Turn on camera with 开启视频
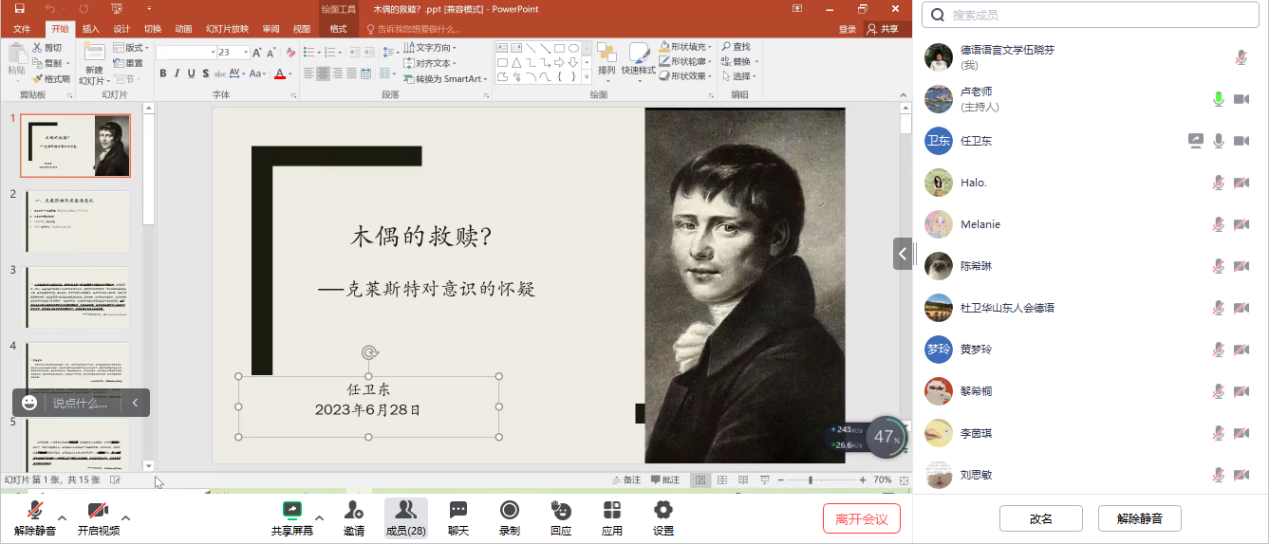This screenshot has width=1284, height=544. pos(98,511)
